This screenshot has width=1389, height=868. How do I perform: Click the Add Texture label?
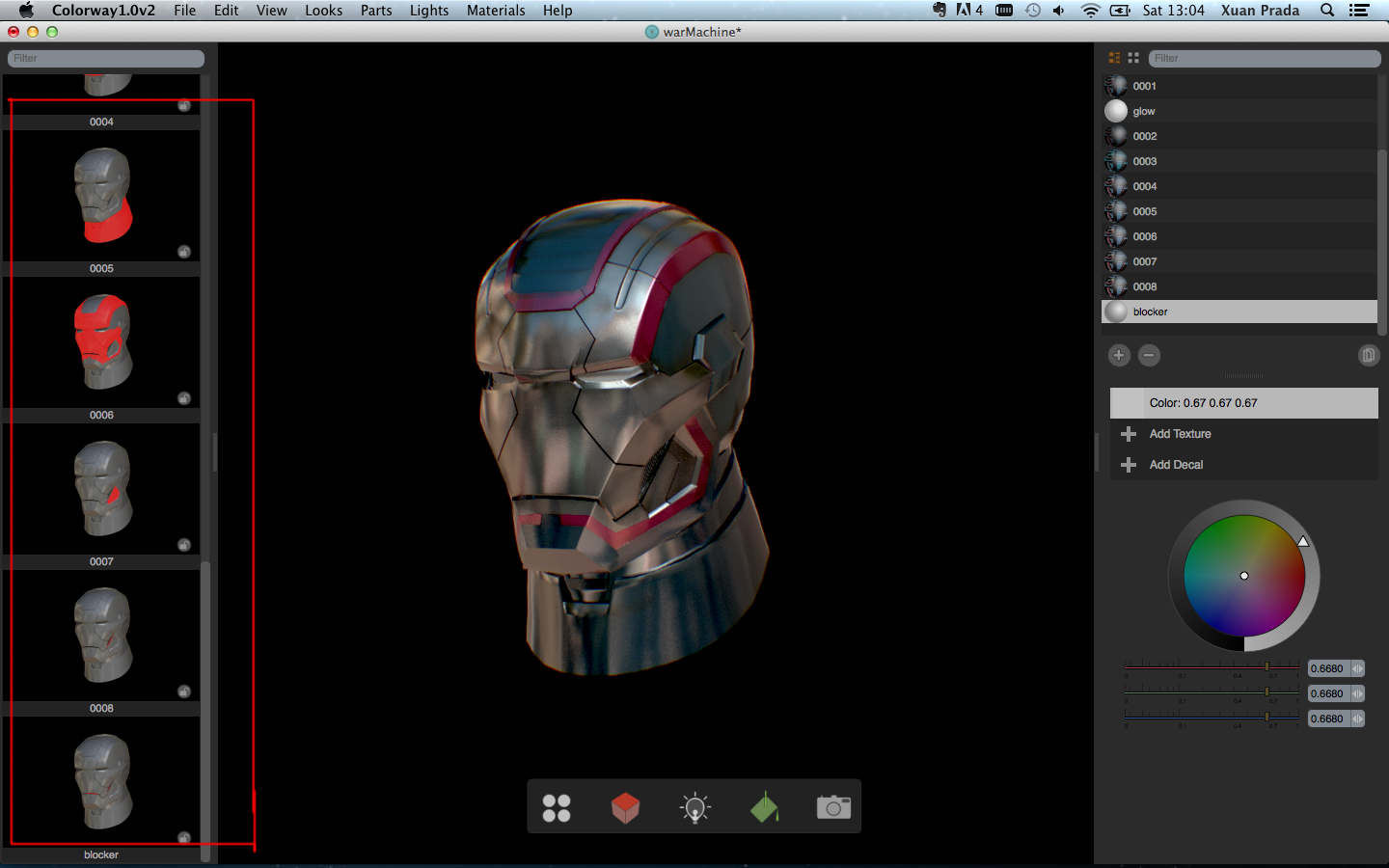coord(1180,434)
